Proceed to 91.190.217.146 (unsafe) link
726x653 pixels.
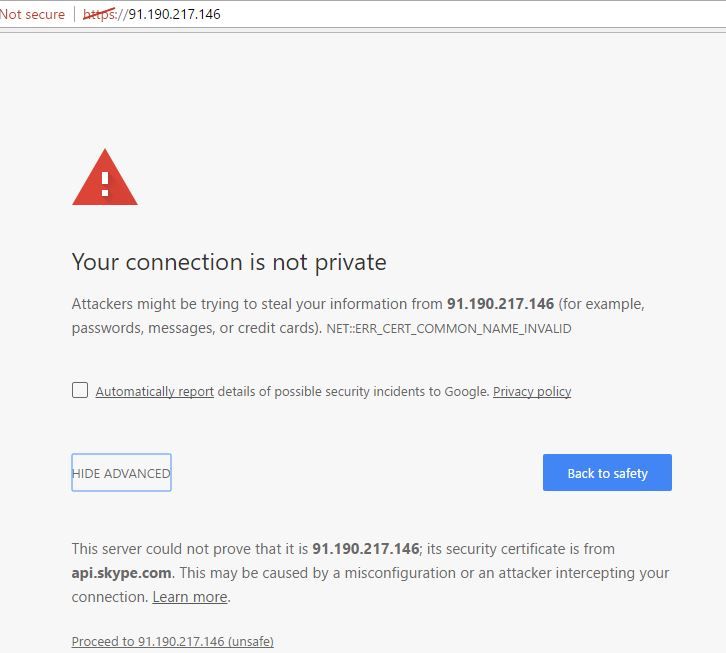click(x=172, y=641)
